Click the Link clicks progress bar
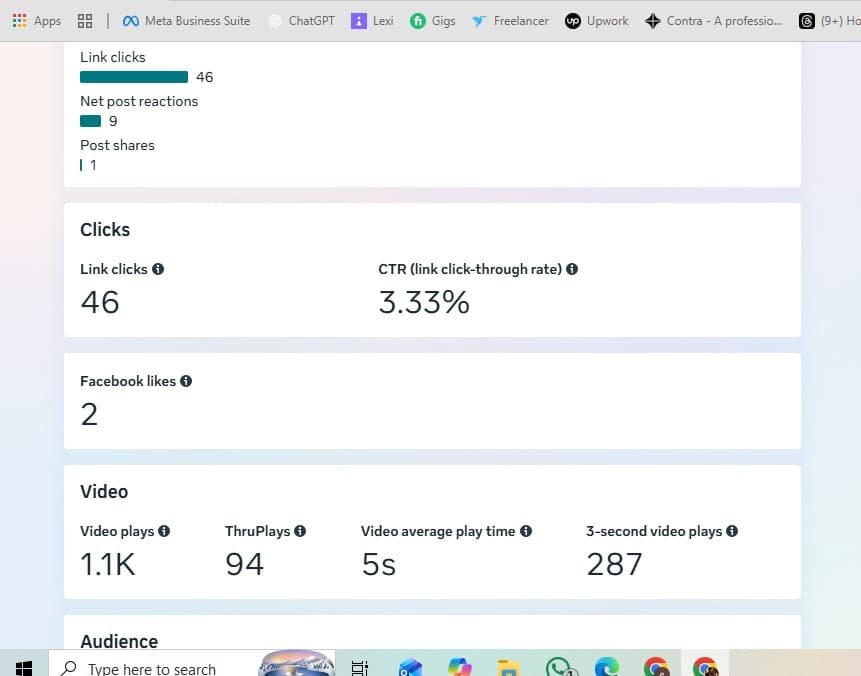This screenshot has height=676, width=861. pos(134,77)
